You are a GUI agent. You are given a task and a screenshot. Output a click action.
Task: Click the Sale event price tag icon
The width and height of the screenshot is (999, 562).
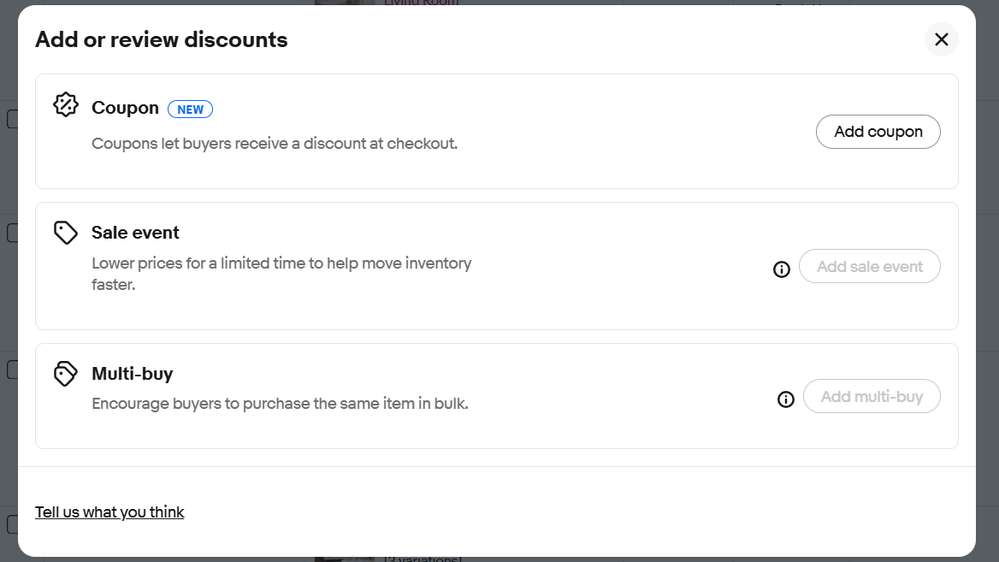[x=66, y=233]
